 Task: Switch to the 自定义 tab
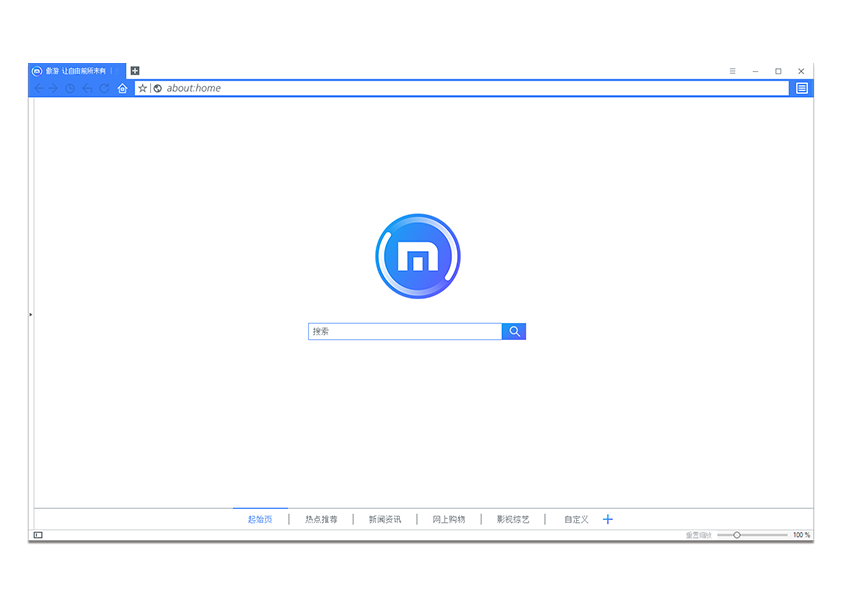(x=576, y=519)
